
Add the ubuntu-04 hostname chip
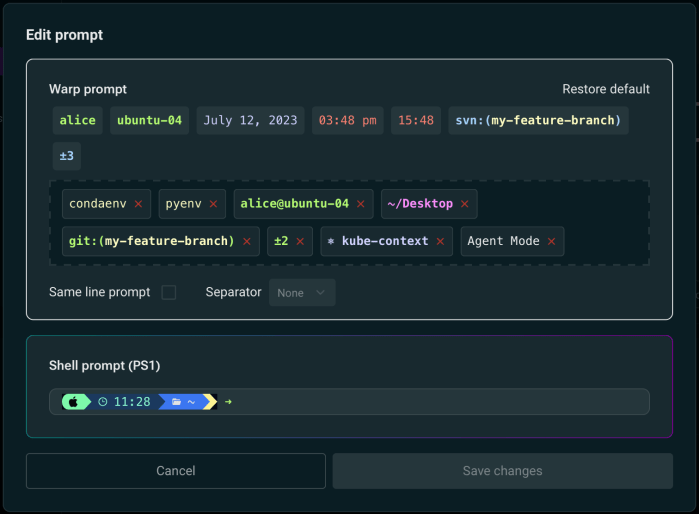coord(149,121)
